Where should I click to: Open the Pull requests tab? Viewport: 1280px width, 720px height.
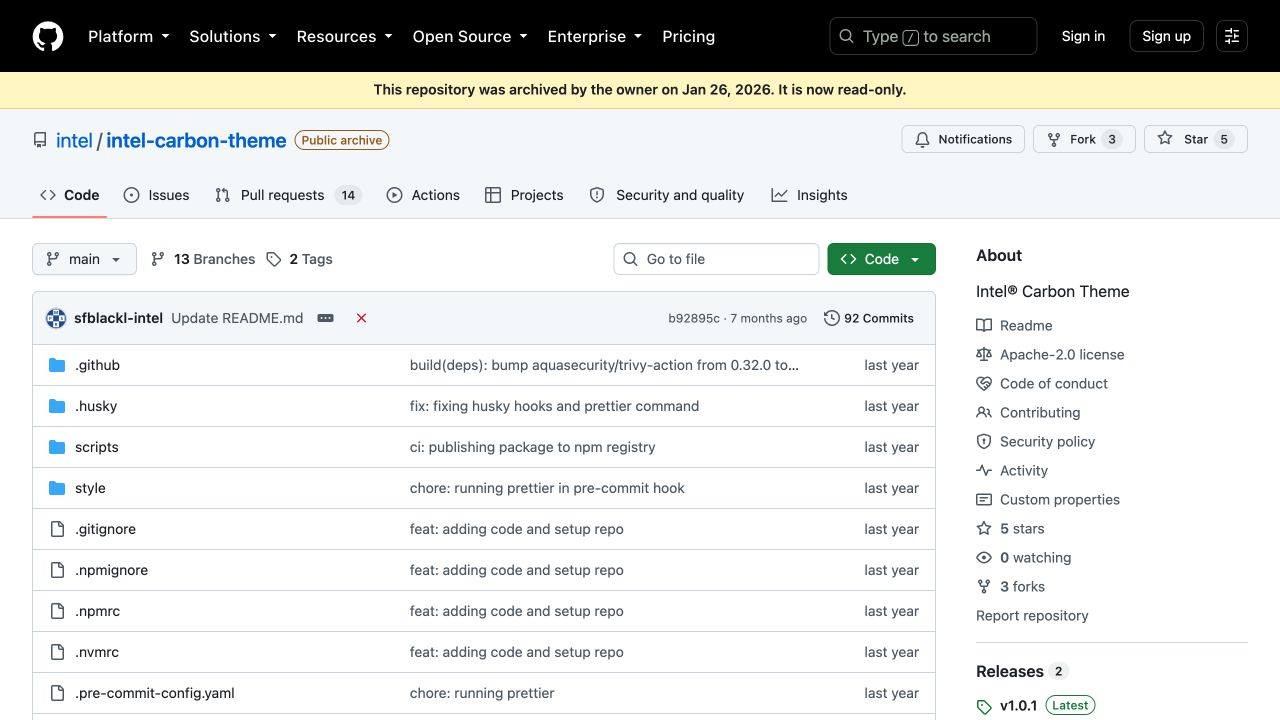(288, 195)
